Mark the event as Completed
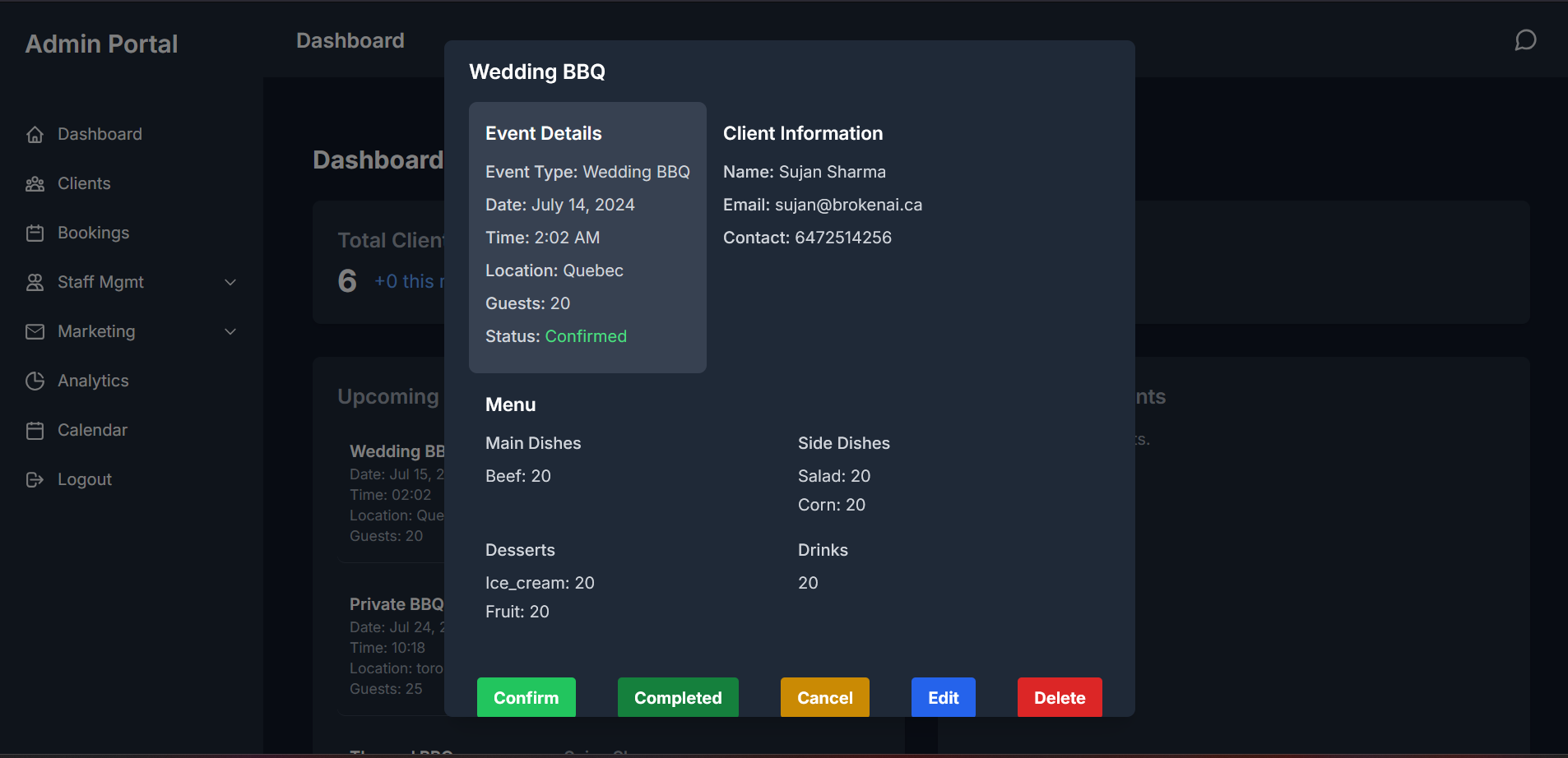Viewport: 1568px width, 758px height. tap(677, 697)
